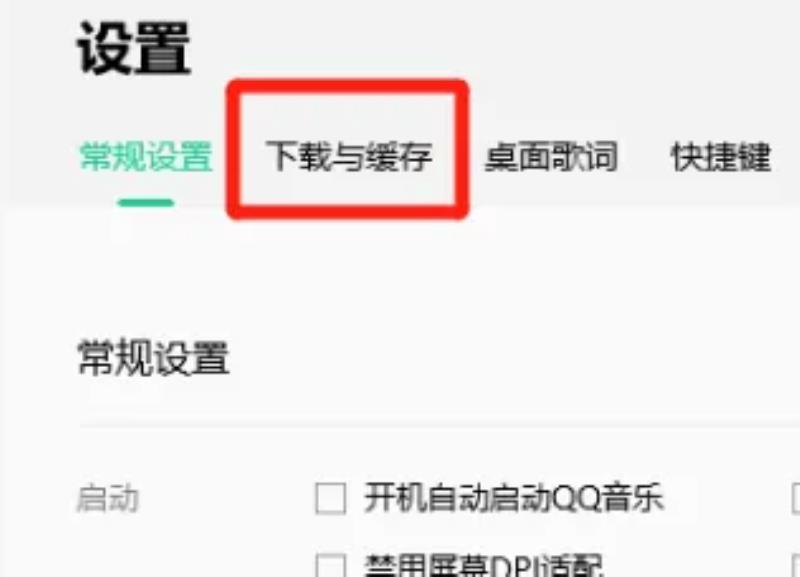Click the green underline below 常规设置 tab

pyautogui.click(x=146, y=203)
